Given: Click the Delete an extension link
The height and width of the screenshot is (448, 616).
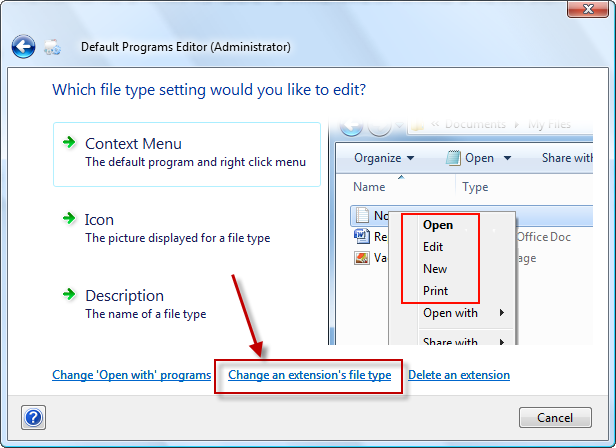Looking at the screenshot, I should point(459,375).
